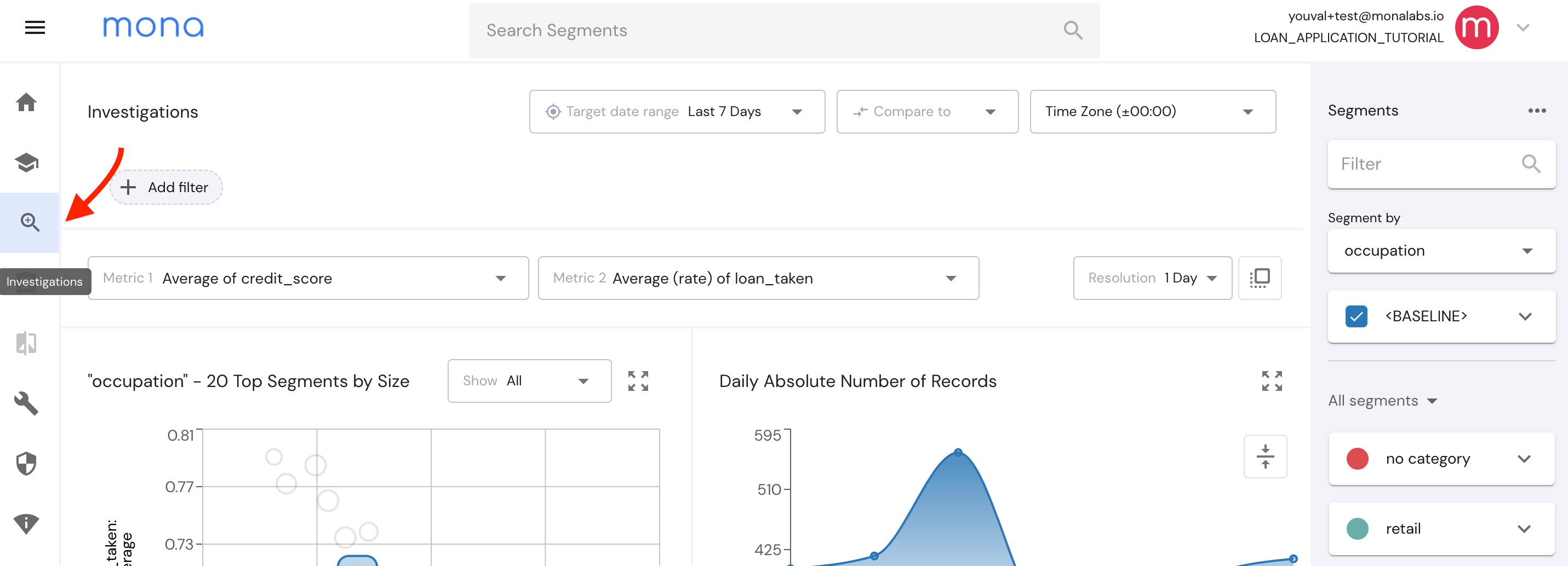Viewport: 1568px width, 566px height.
Task: Open the Segments three-dot options menu
Action: [1536, 111]
